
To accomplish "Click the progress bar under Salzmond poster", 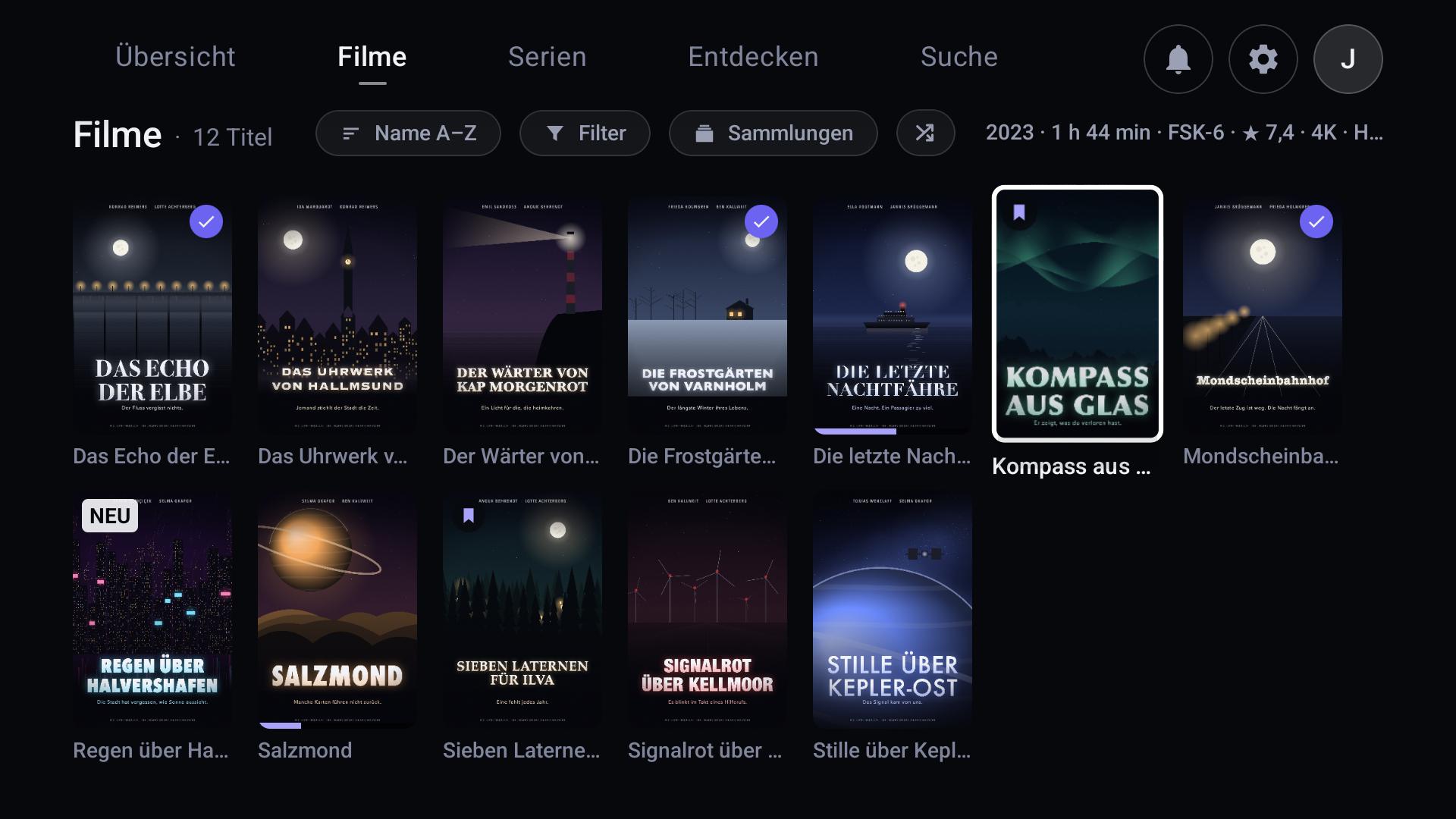I will (x=337, y=726).
